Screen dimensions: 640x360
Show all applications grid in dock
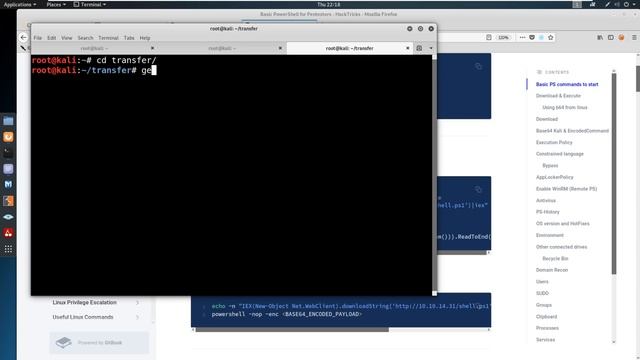click(8, 249)
